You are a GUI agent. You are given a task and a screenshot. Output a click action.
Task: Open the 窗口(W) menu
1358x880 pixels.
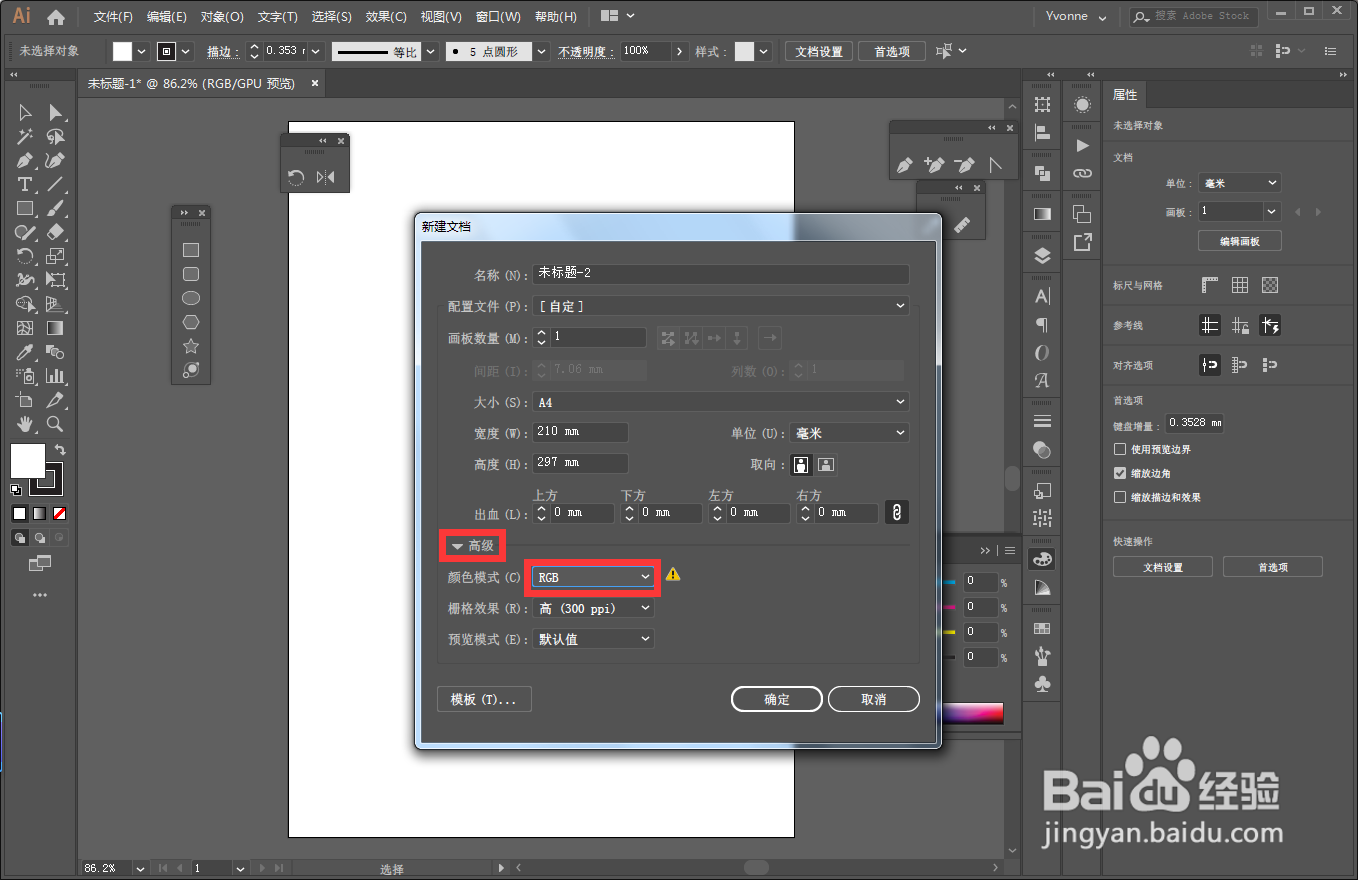click(x=498, y=17)
